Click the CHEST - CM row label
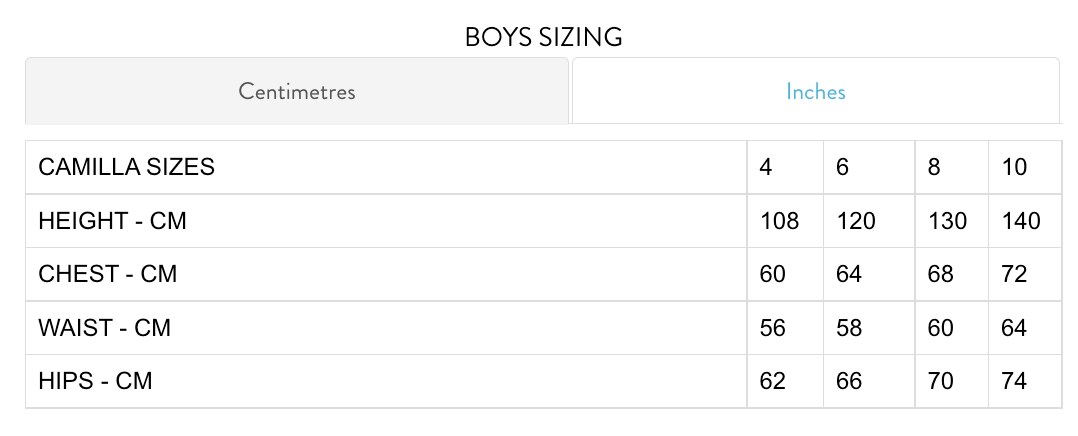Screen dimensions: 1078x436 tap(107, 274)
